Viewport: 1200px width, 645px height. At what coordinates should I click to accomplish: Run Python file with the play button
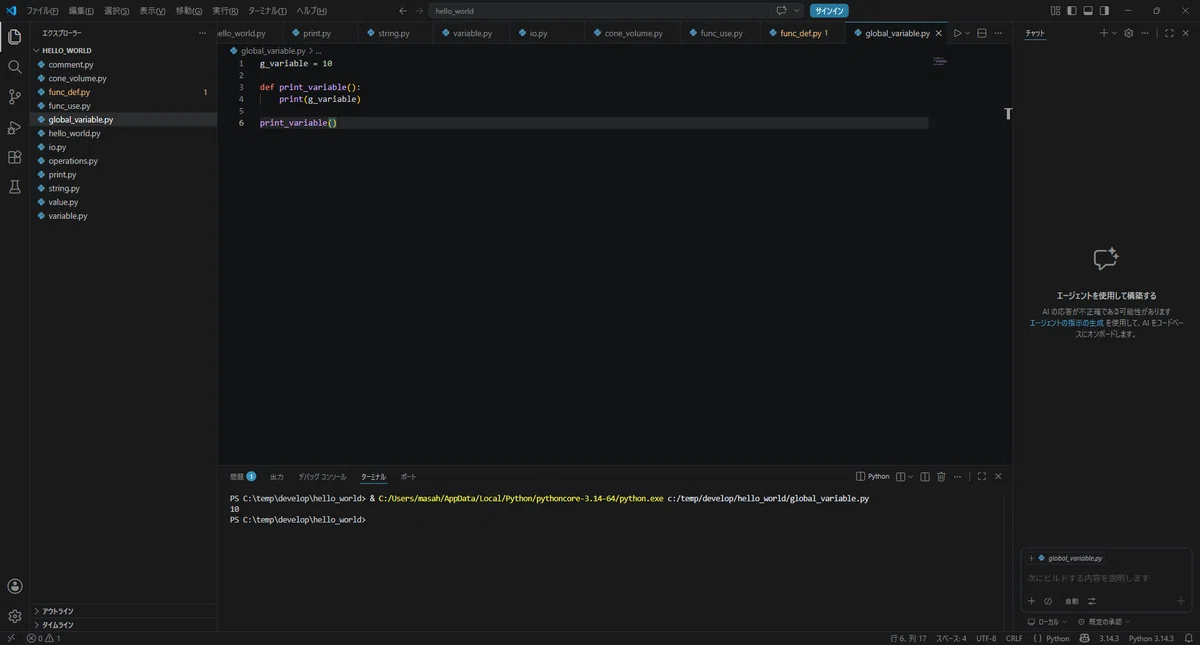(x=956, y=33)
